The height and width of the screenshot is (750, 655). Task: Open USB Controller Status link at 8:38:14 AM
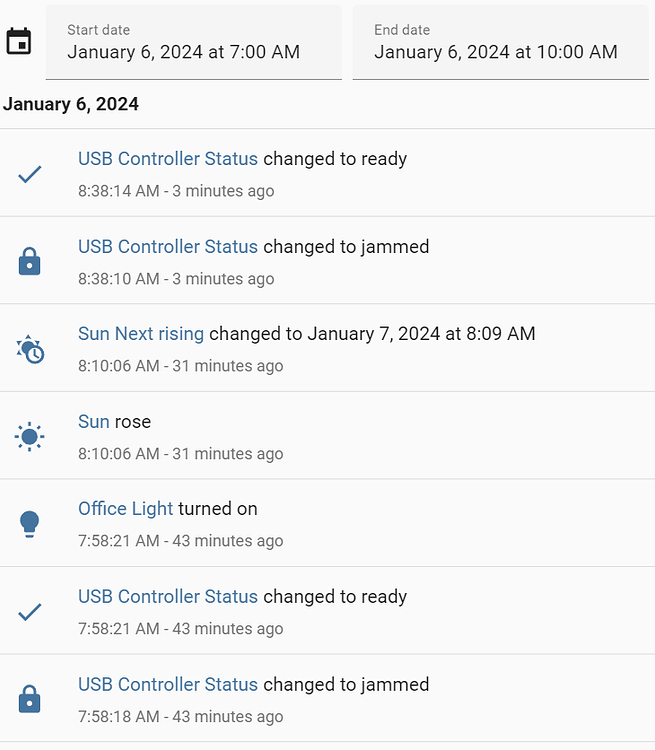(168, 158)
